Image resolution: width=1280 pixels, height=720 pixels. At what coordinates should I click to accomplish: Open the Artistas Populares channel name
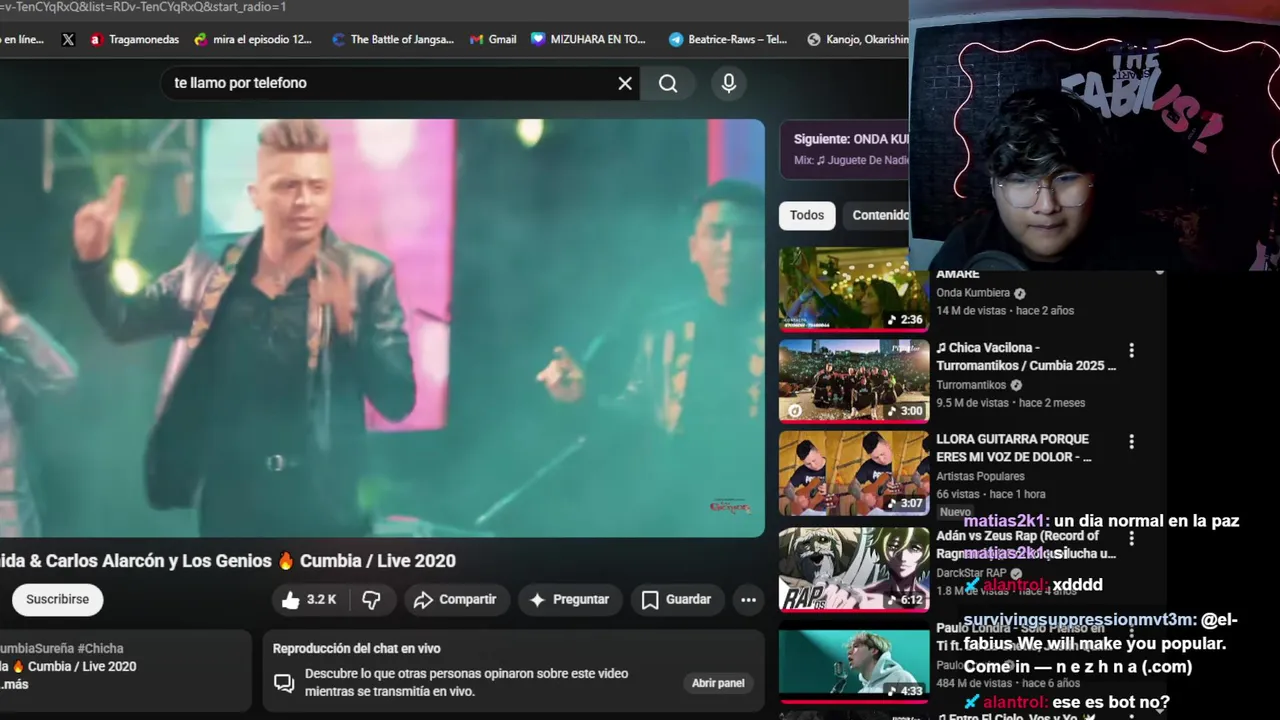(x=980, y=476)
